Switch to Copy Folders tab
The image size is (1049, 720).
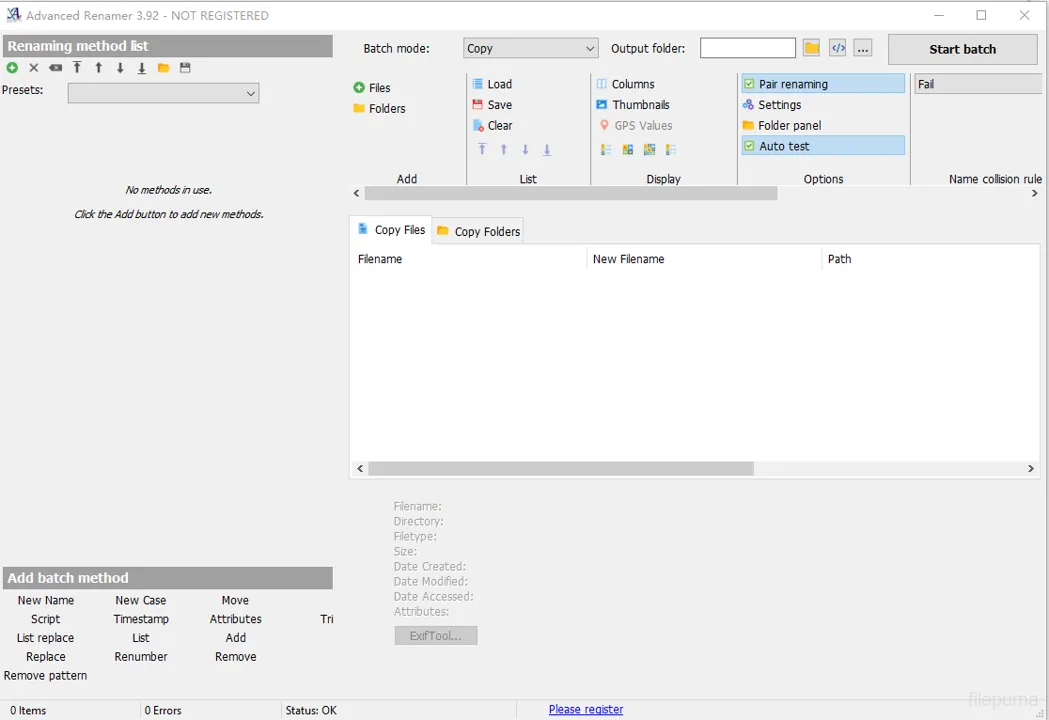tap(478, 232)
